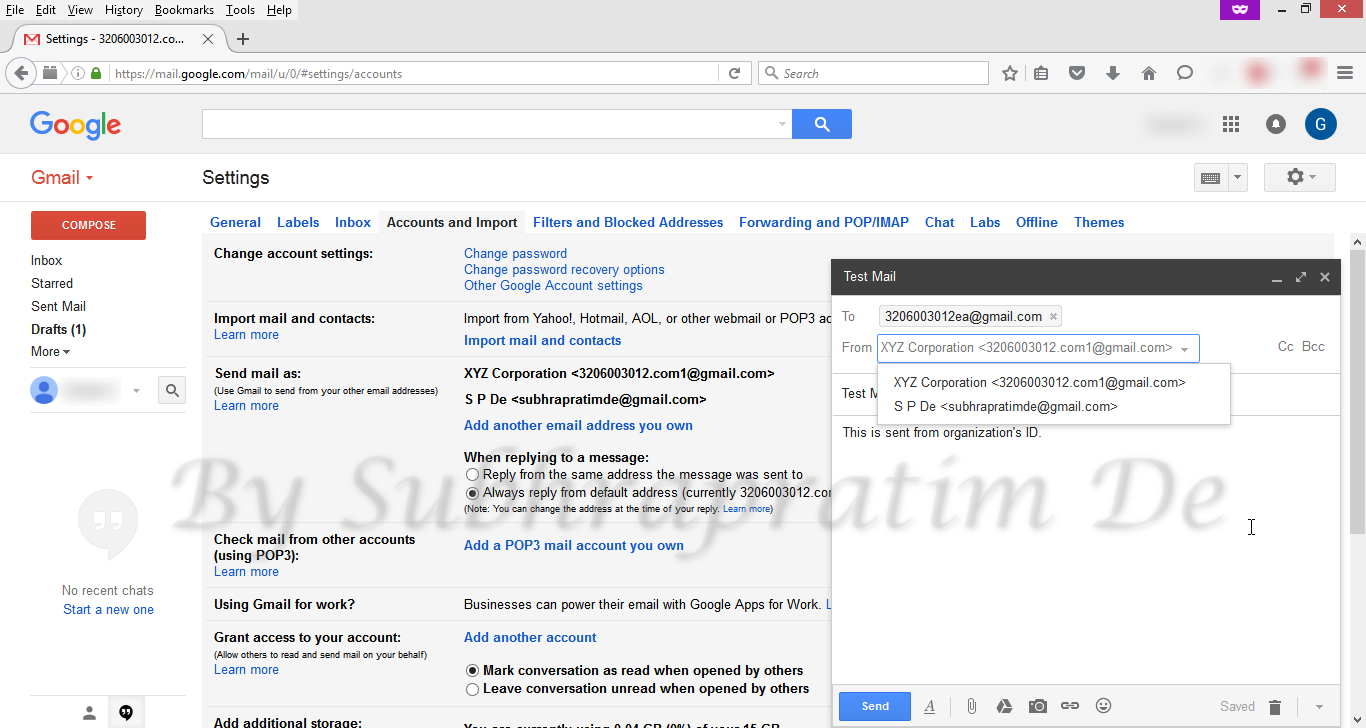
Task: Click the blue Google search magnifier button
Action: pos(822,124)
